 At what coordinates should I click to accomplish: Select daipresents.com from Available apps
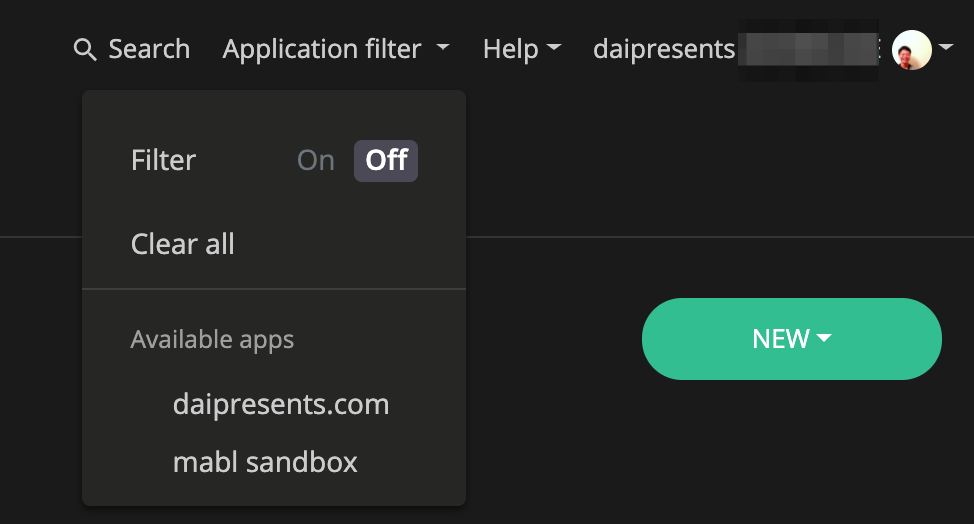click(x=281, y=405)
